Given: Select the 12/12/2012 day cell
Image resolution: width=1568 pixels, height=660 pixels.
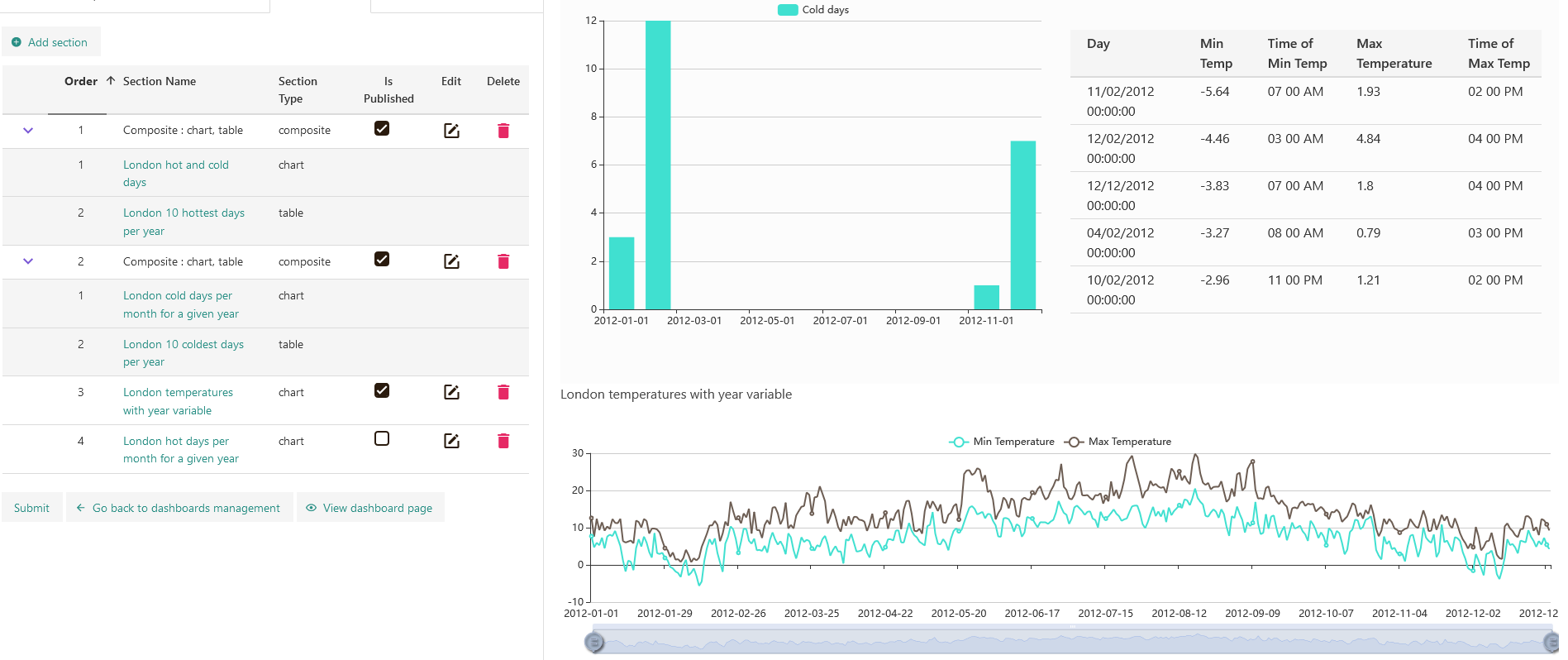Looking at the screenshot, I should (1120, 195).
